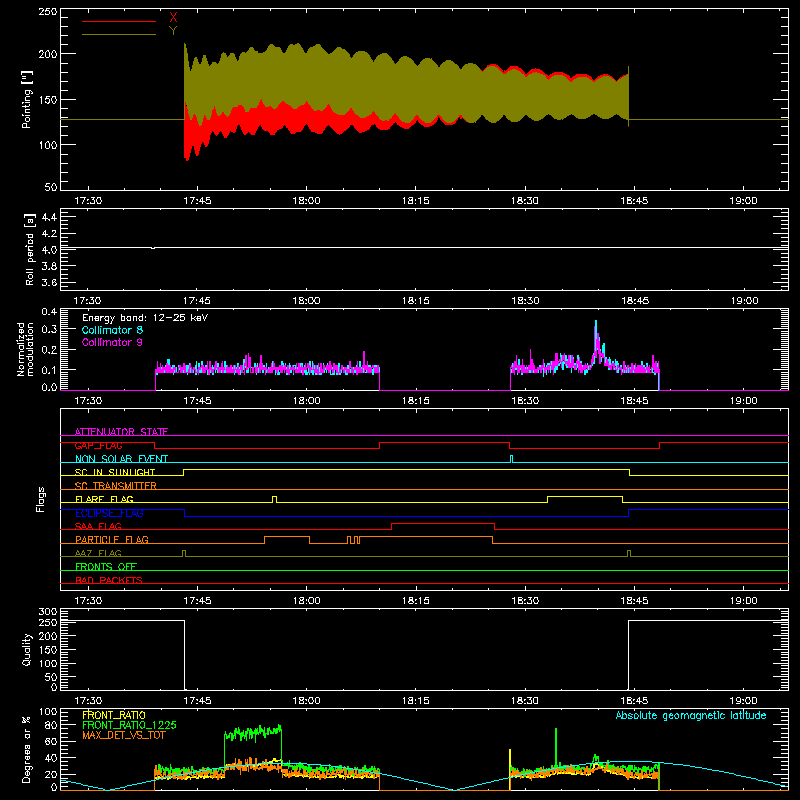Click the orange MAX_DET_VS_TOT legend entry

(123, 735)
